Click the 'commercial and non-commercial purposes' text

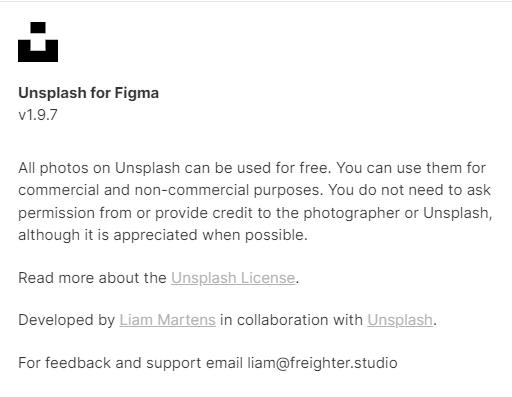pos(171,190)
